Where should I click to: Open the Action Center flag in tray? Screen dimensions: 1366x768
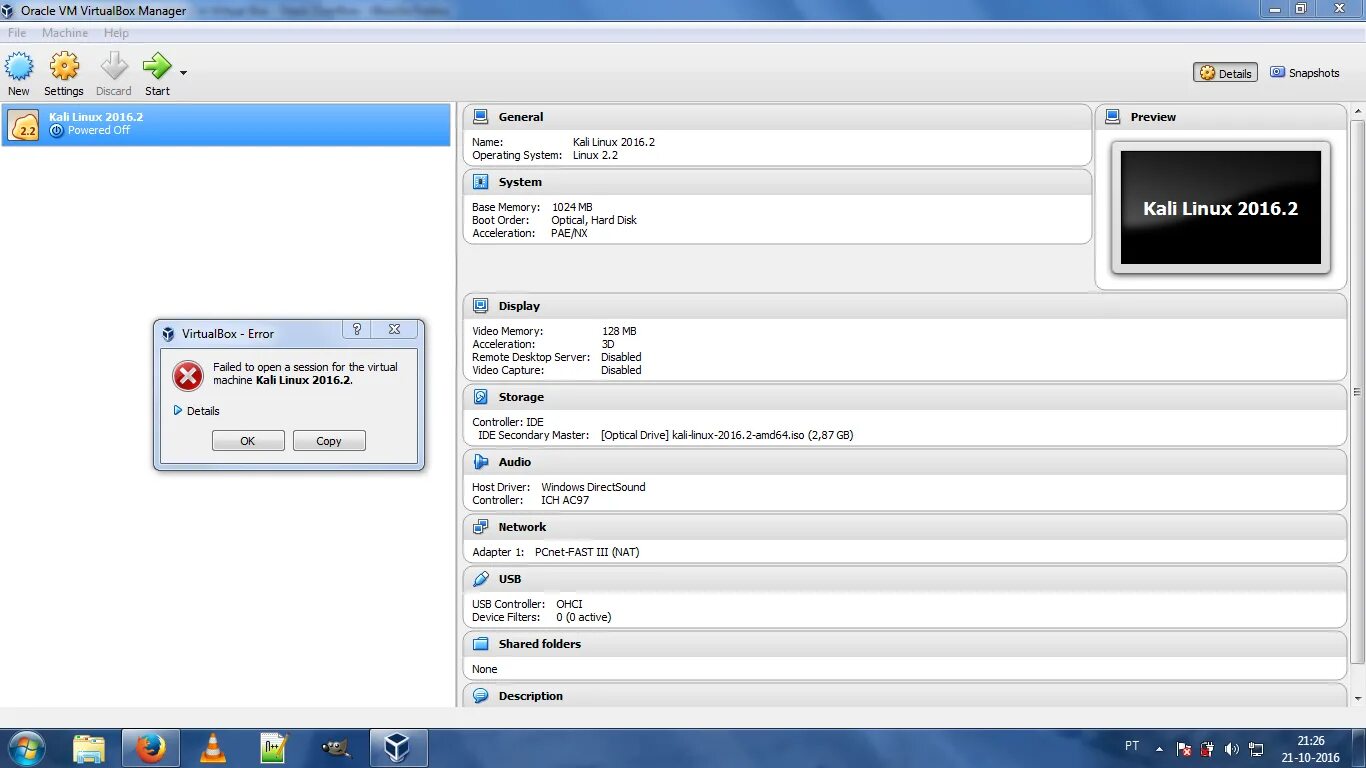tap(1184, 749)
